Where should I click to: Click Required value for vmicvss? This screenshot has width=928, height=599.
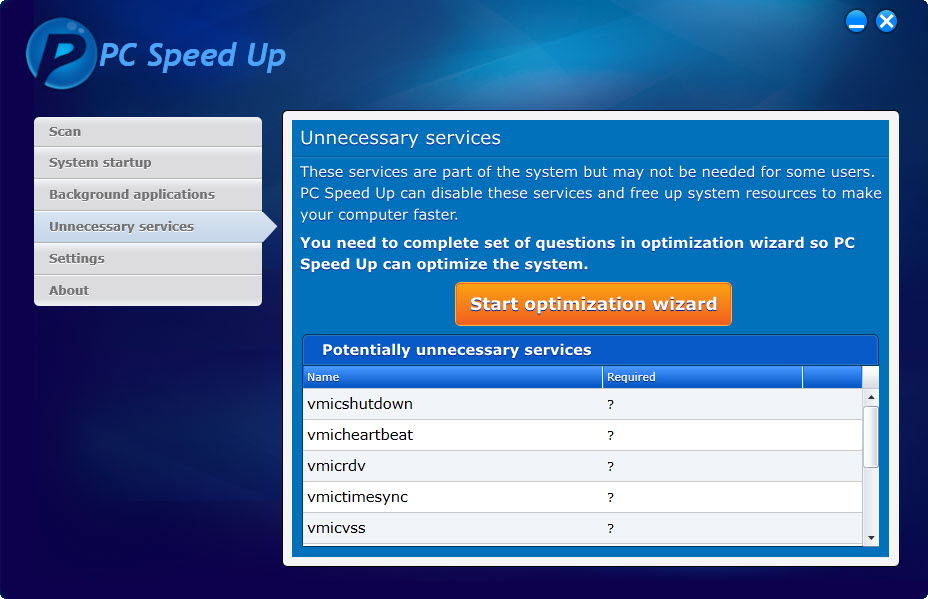(x=610, y=529)
